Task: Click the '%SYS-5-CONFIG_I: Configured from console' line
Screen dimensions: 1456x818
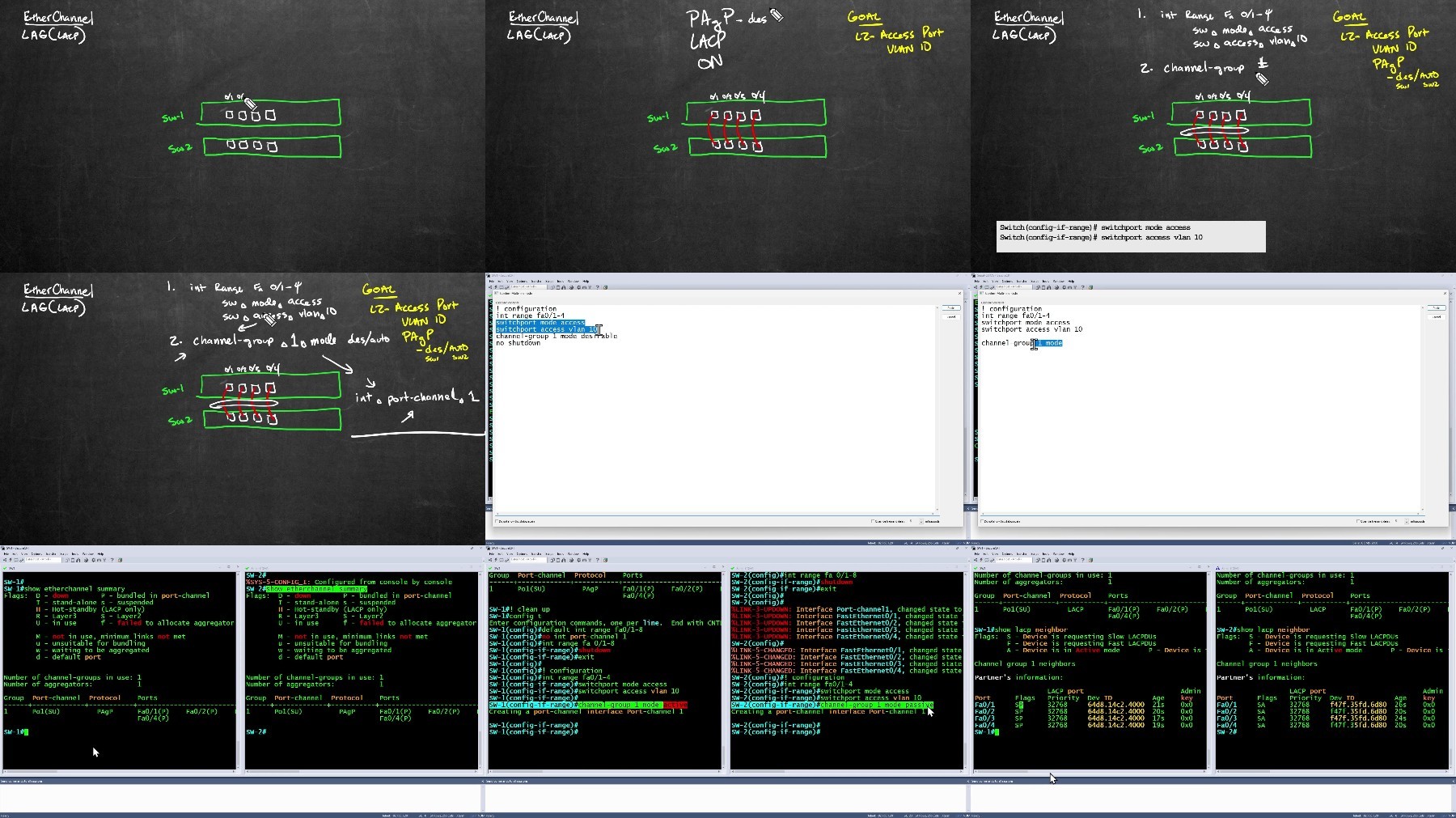Action: (x=349, y=582)
